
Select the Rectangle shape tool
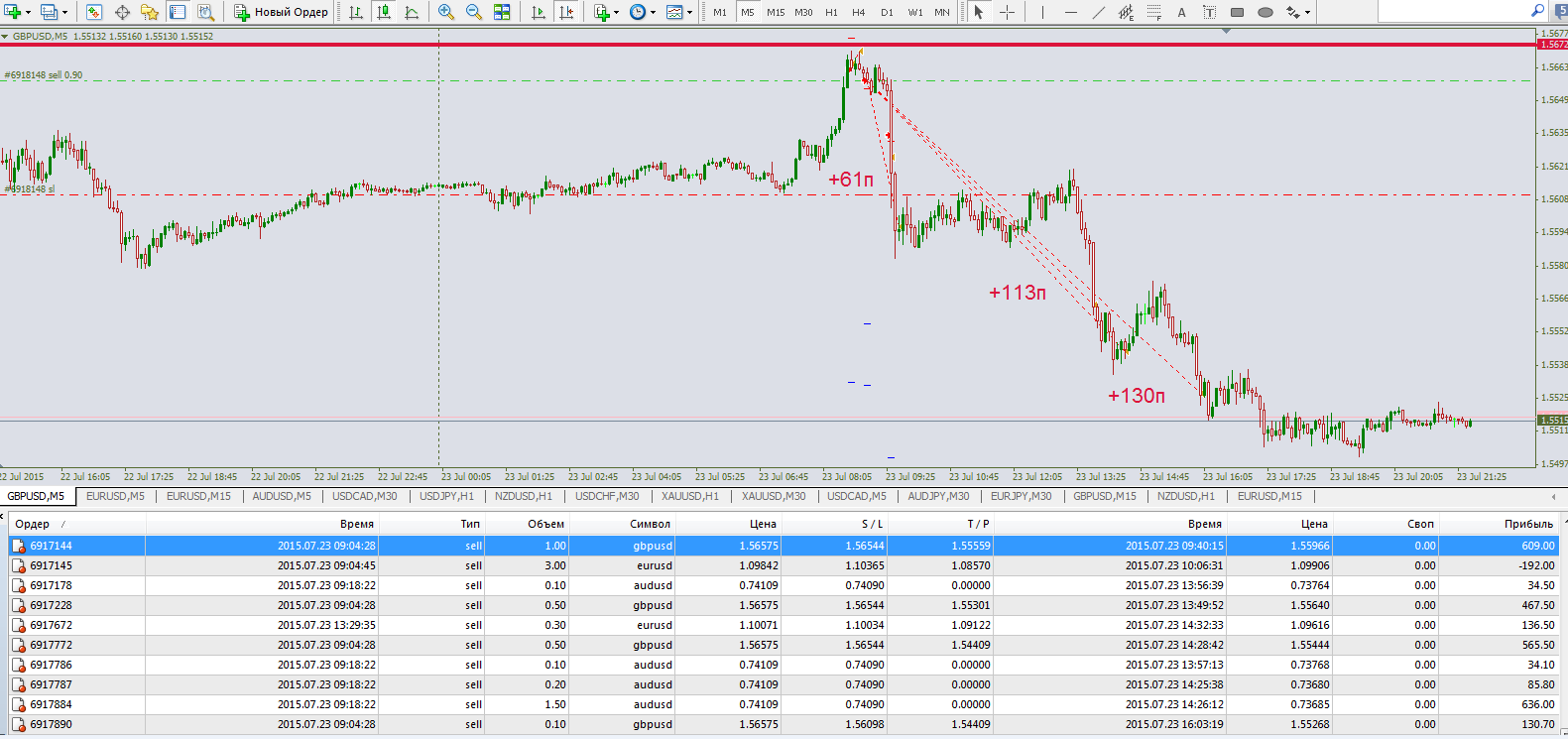tap(1237, 12)
